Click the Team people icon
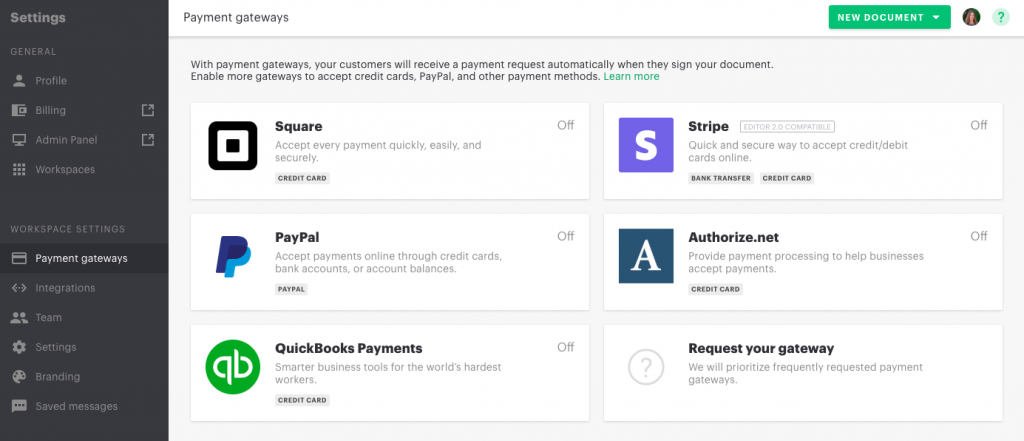The width and height of the screenshot is (1024, 441). coord(20,318)
